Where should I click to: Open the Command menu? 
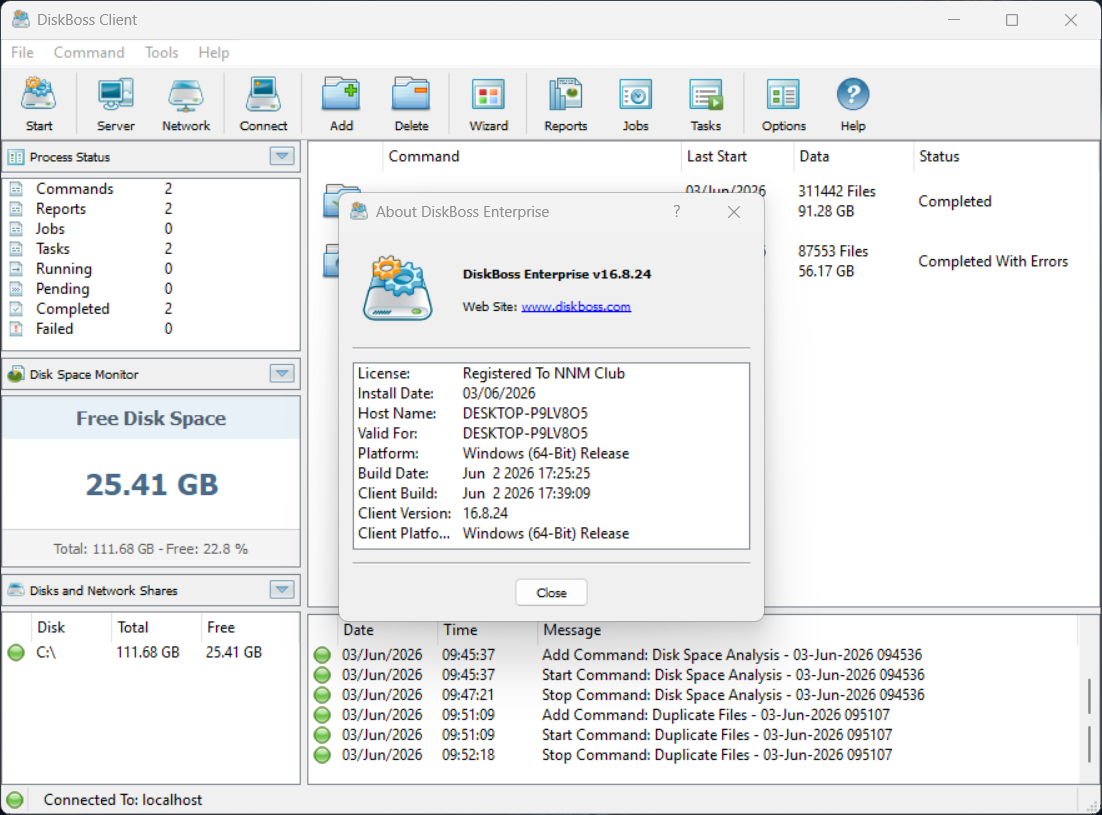(89, 53)
